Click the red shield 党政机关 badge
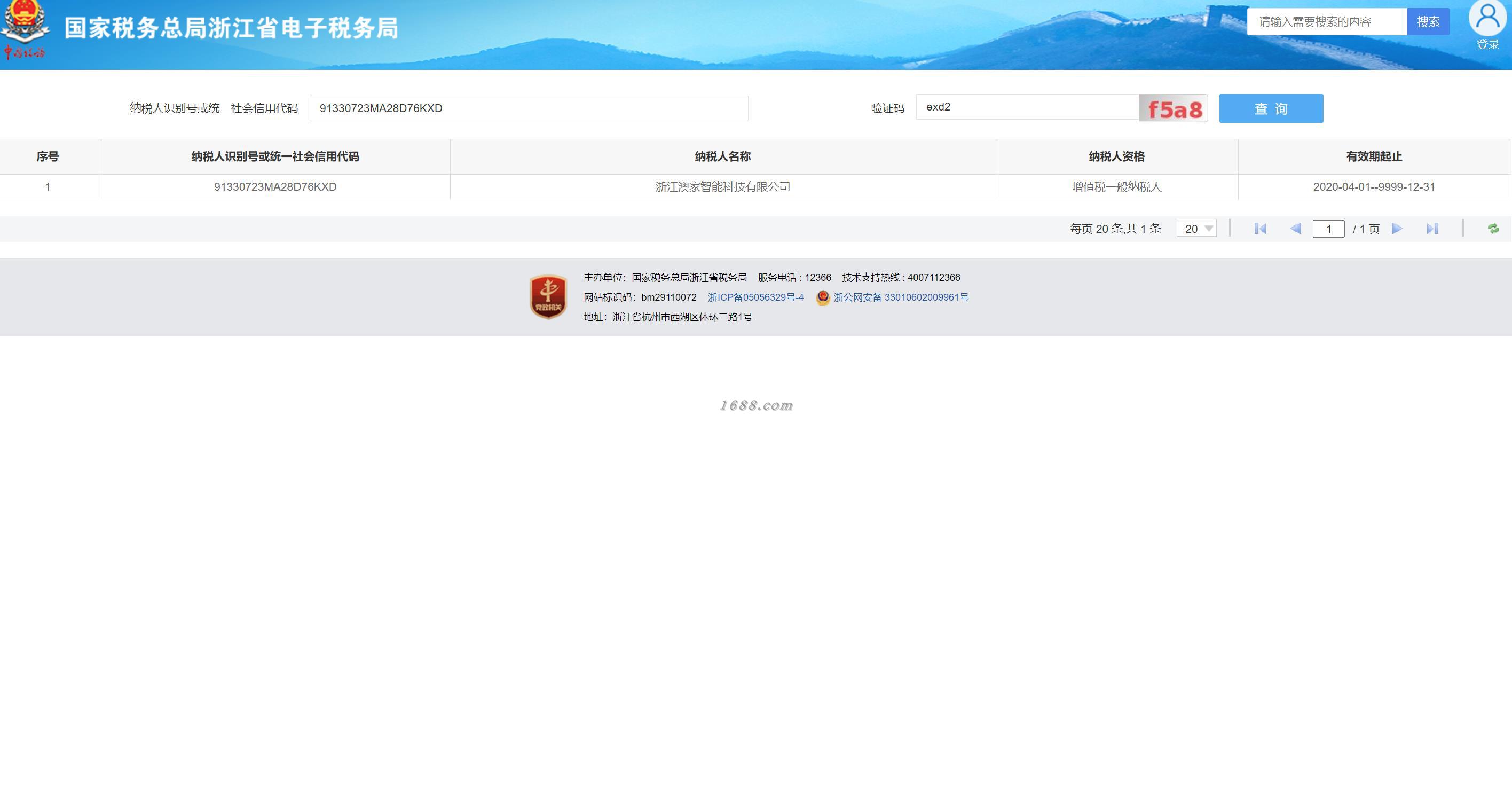 point(548,297)
